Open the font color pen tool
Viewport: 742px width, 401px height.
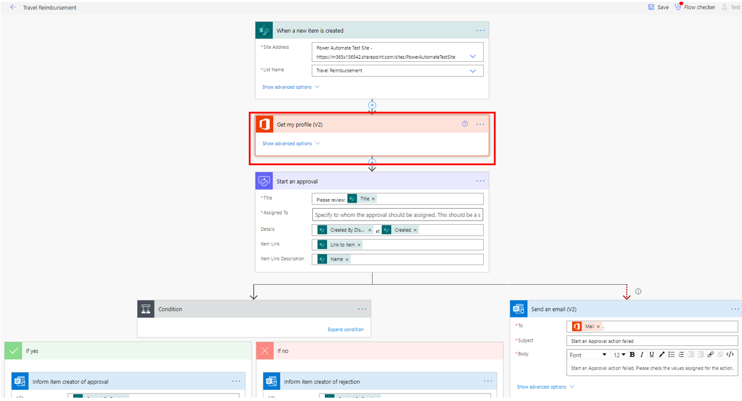click(661, 355)
